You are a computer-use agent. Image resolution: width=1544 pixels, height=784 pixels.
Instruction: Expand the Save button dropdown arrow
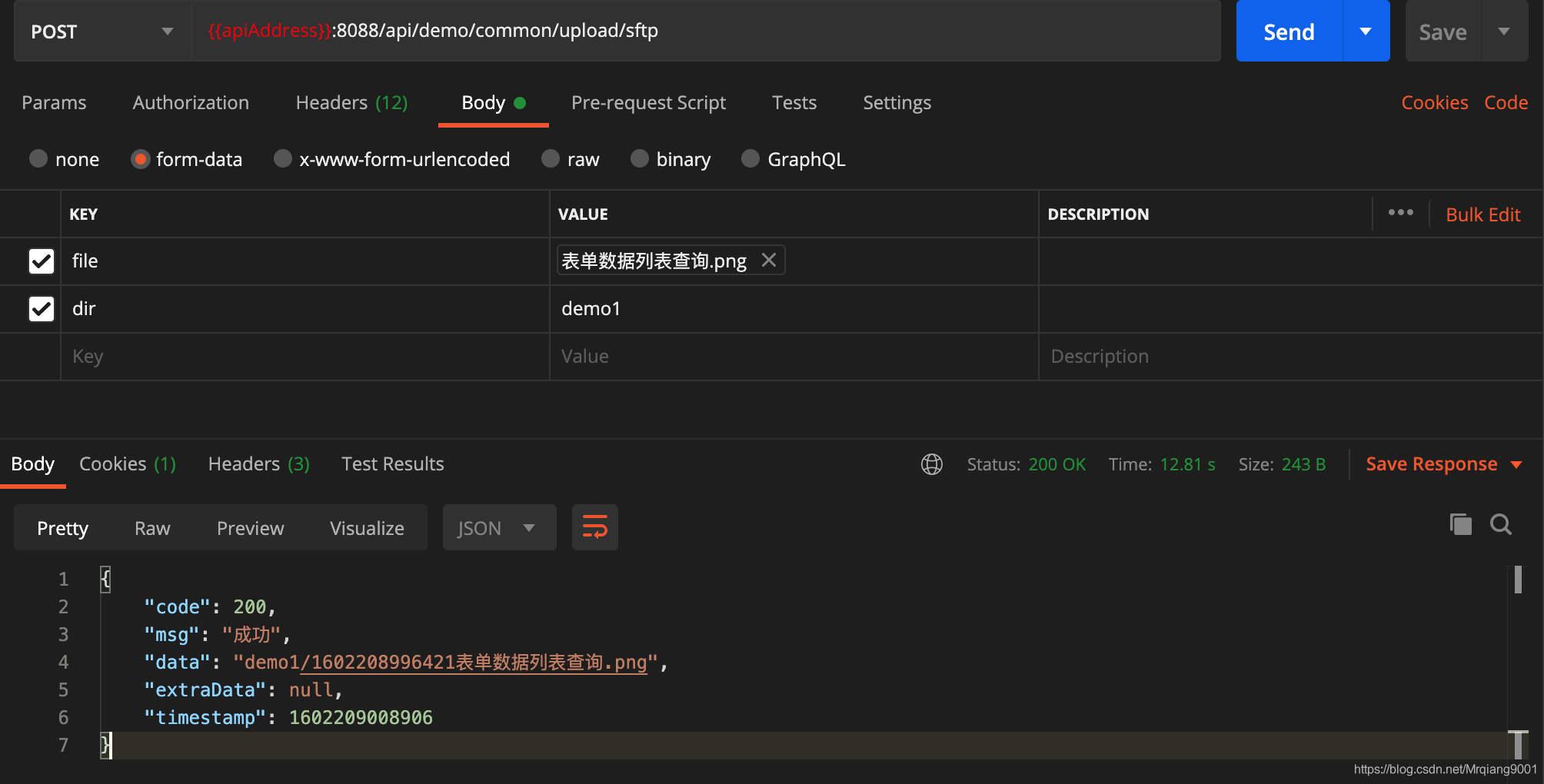pos(1504,32)
